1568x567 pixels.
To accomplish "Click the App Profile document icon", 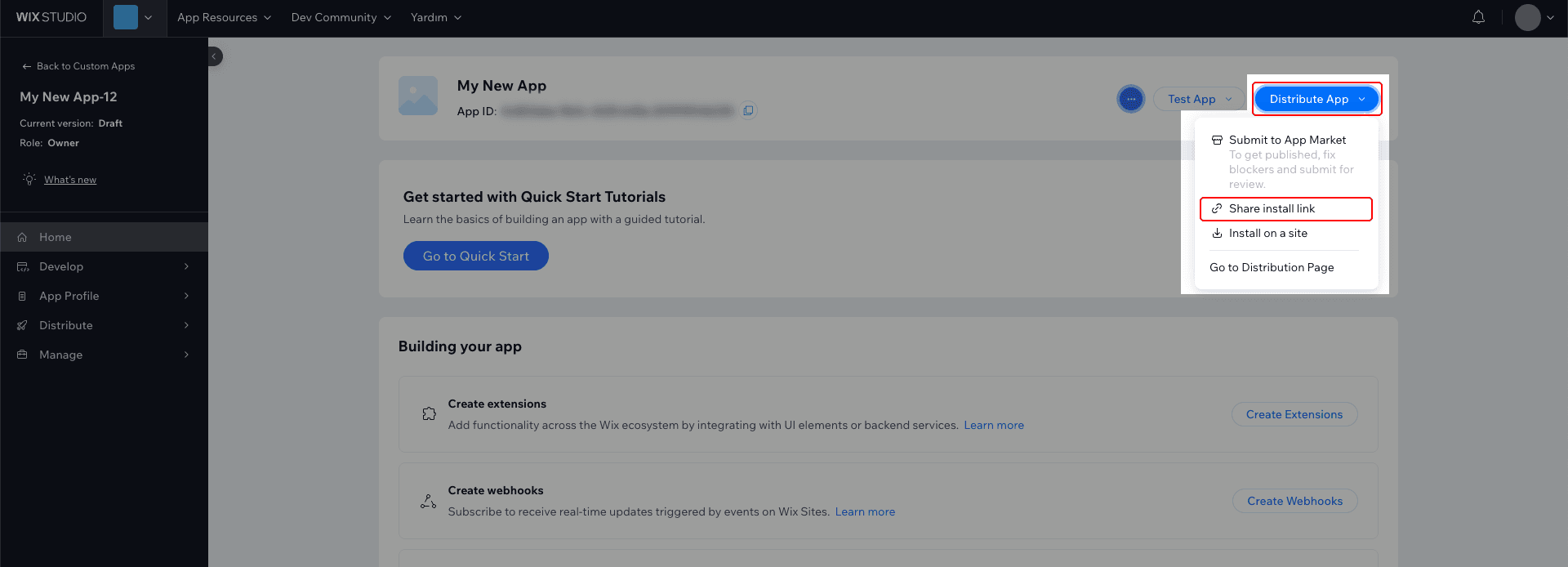I will (23, 296).
